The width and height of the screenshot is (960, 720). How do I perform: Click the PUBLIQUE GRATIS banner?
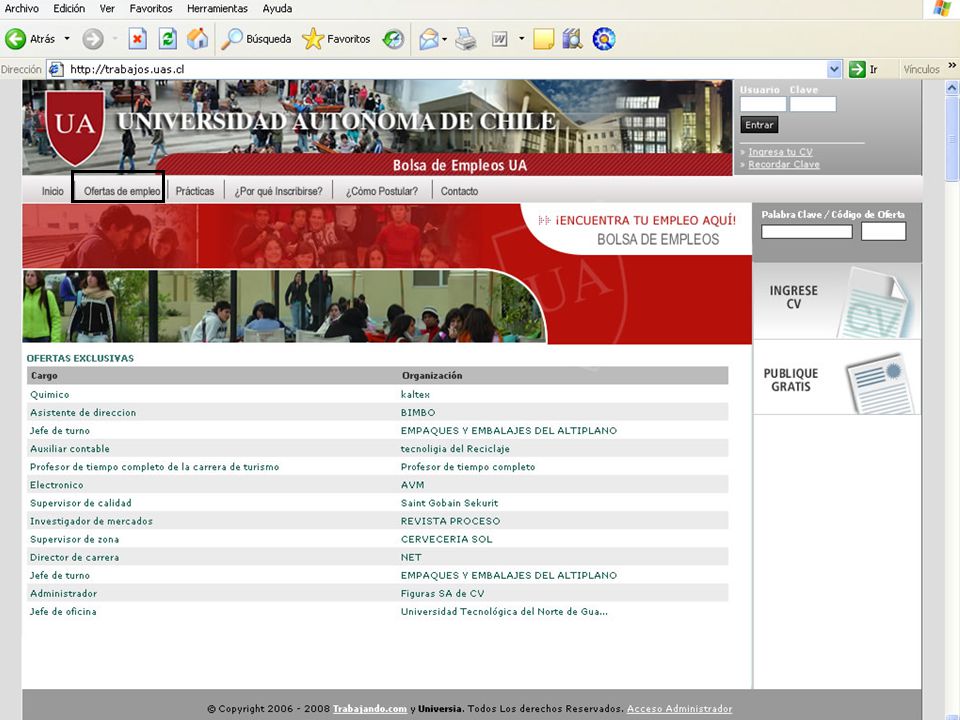837,378
